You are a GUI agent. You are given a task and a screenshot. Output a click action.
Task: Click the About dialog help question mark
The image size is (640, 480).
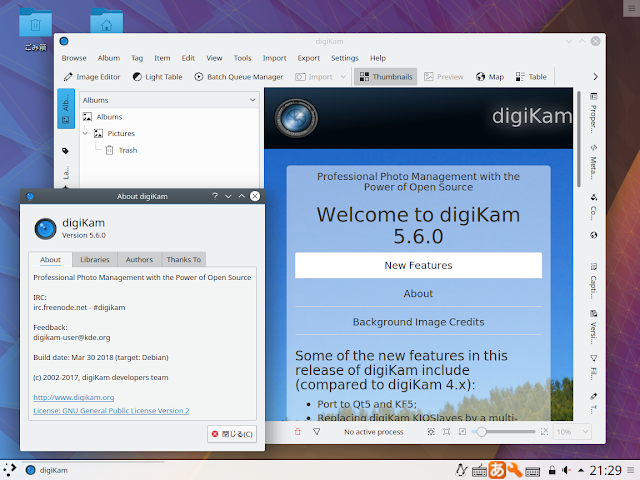click(215, 196)
